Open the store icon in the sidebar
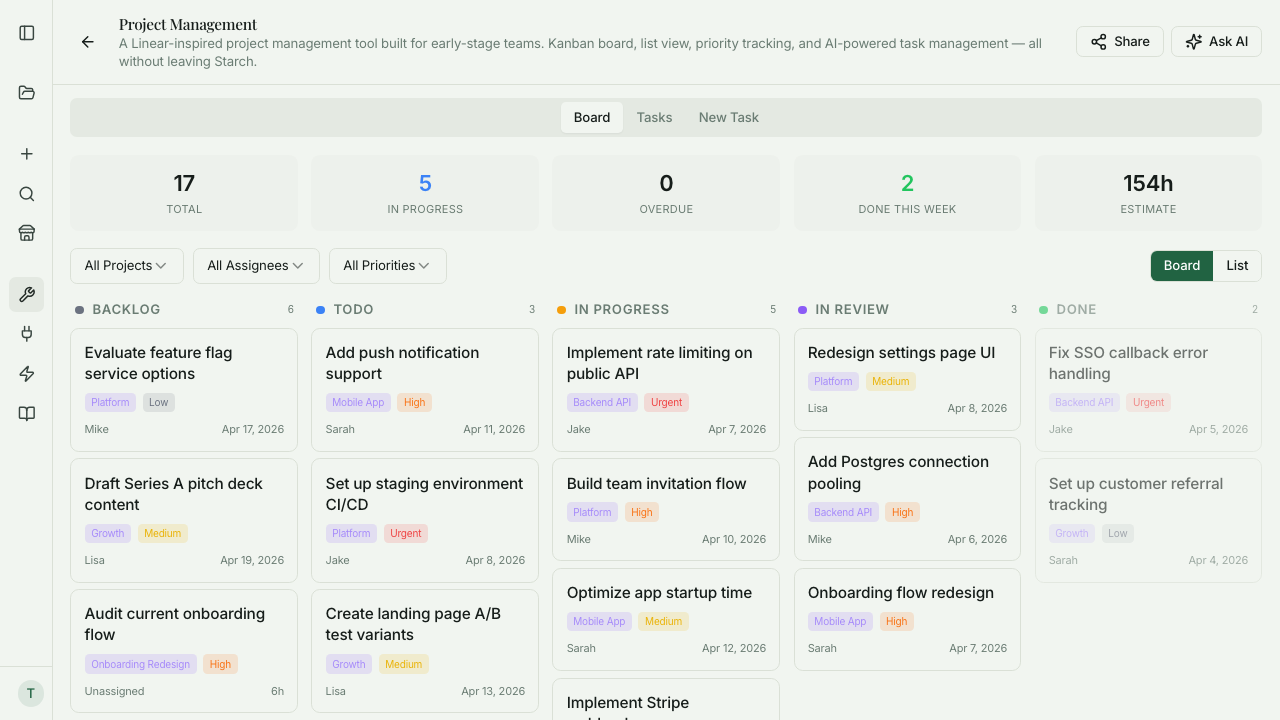Screen dimensions: 1280x720 [x=26, y=233]
